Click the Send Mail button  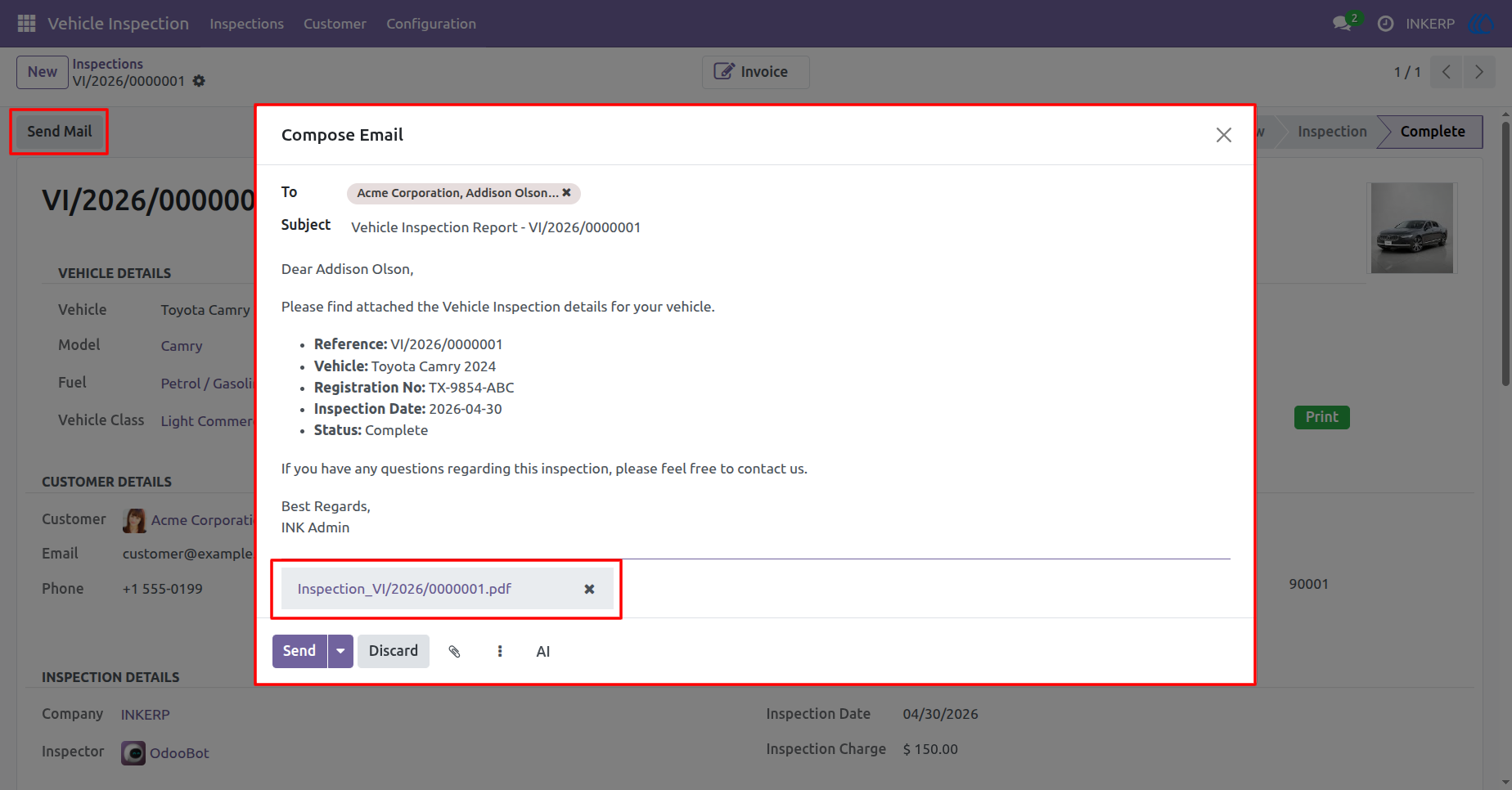[x=60, y=132]
